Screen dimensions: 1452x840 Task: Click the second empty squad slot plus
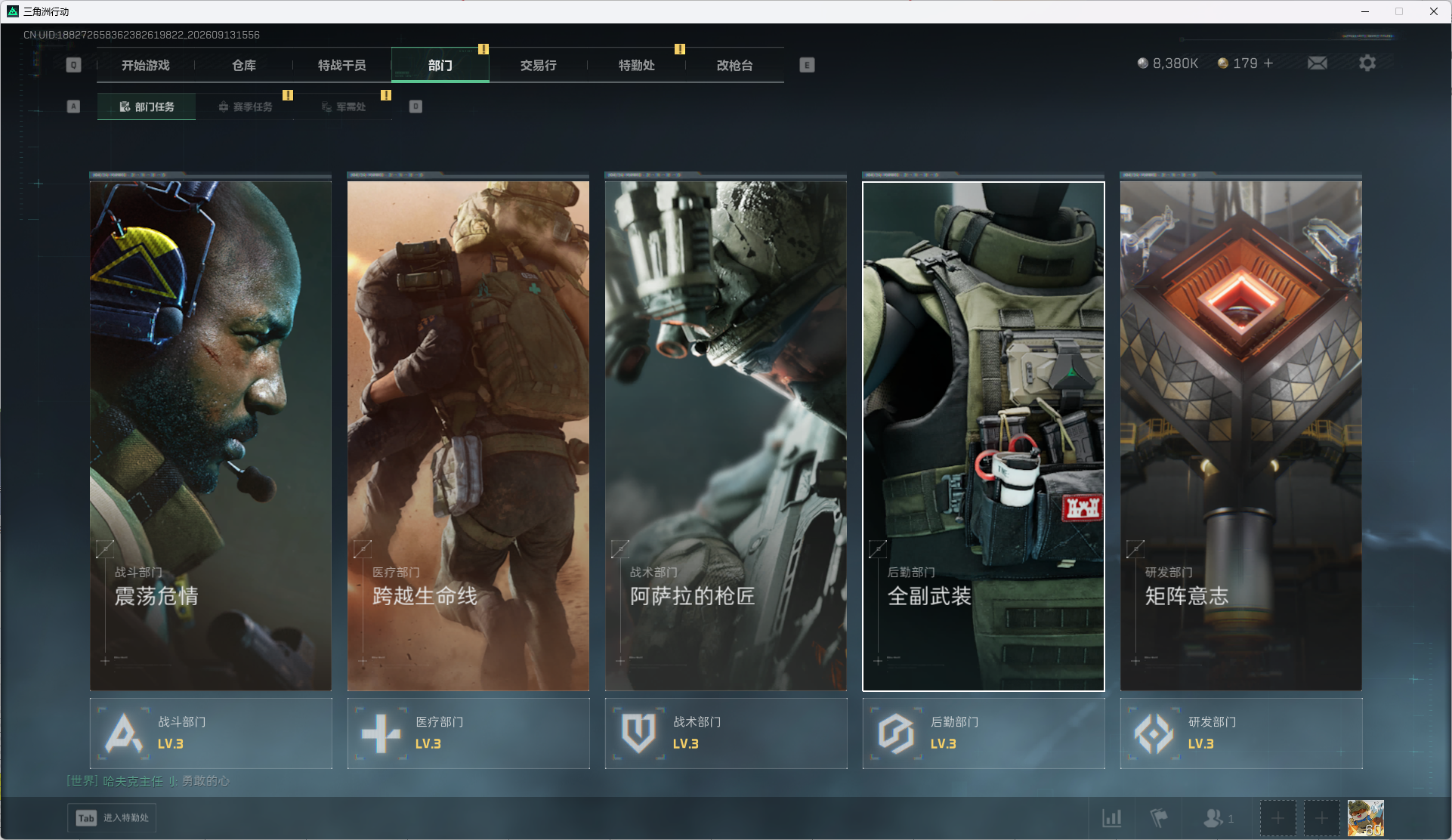[x=1321, y=818]
